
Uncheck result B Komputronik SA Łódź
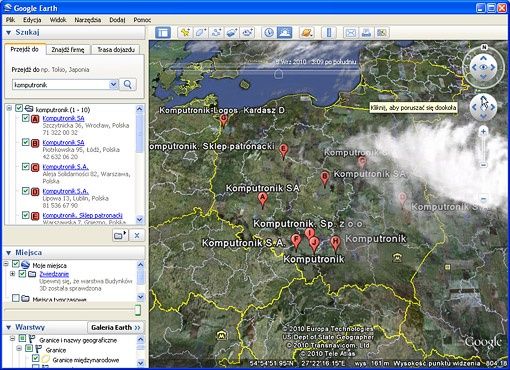tap(26, 142)
